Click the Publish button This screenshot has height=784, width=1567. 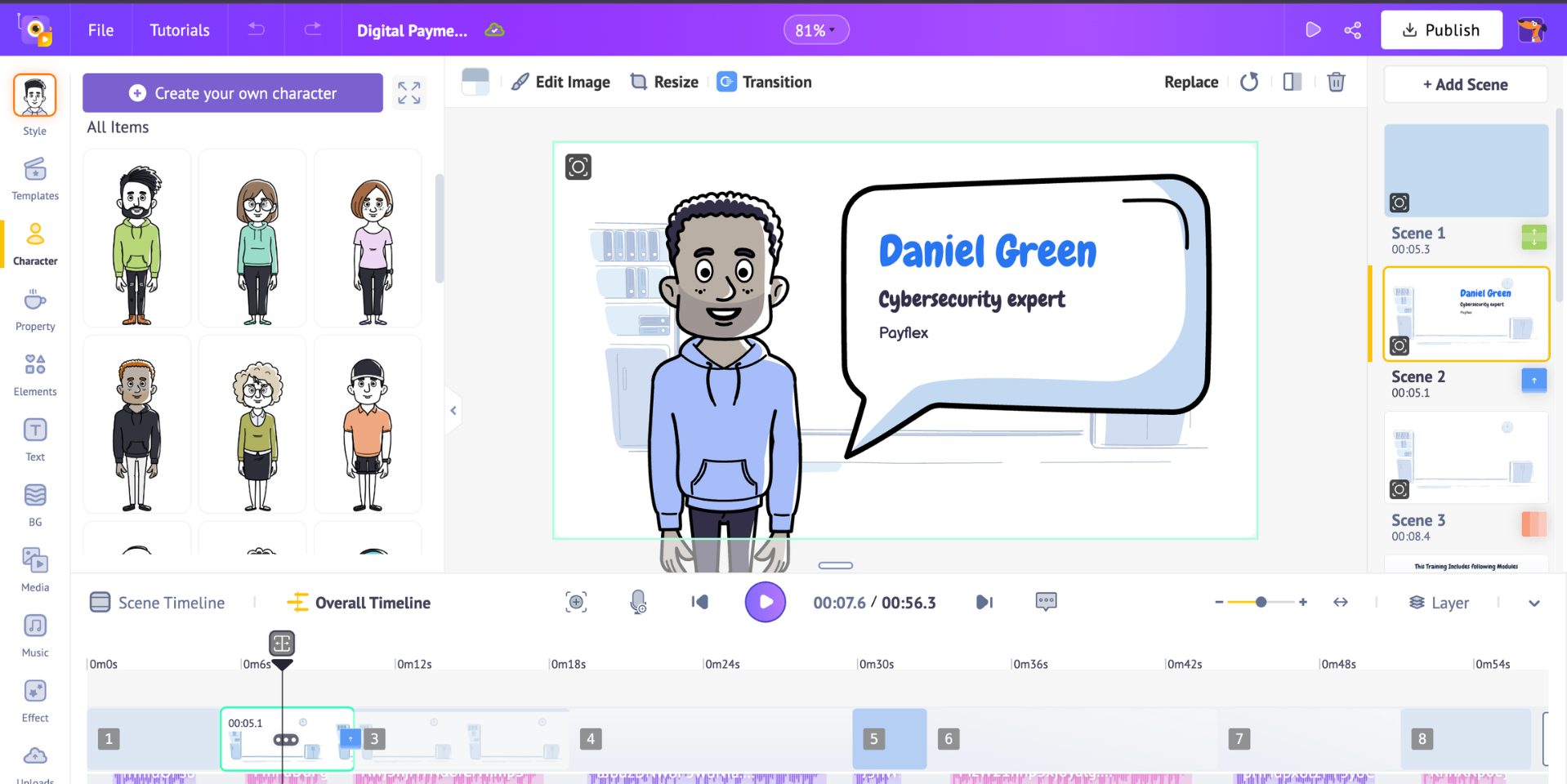tap(1441, 29)
